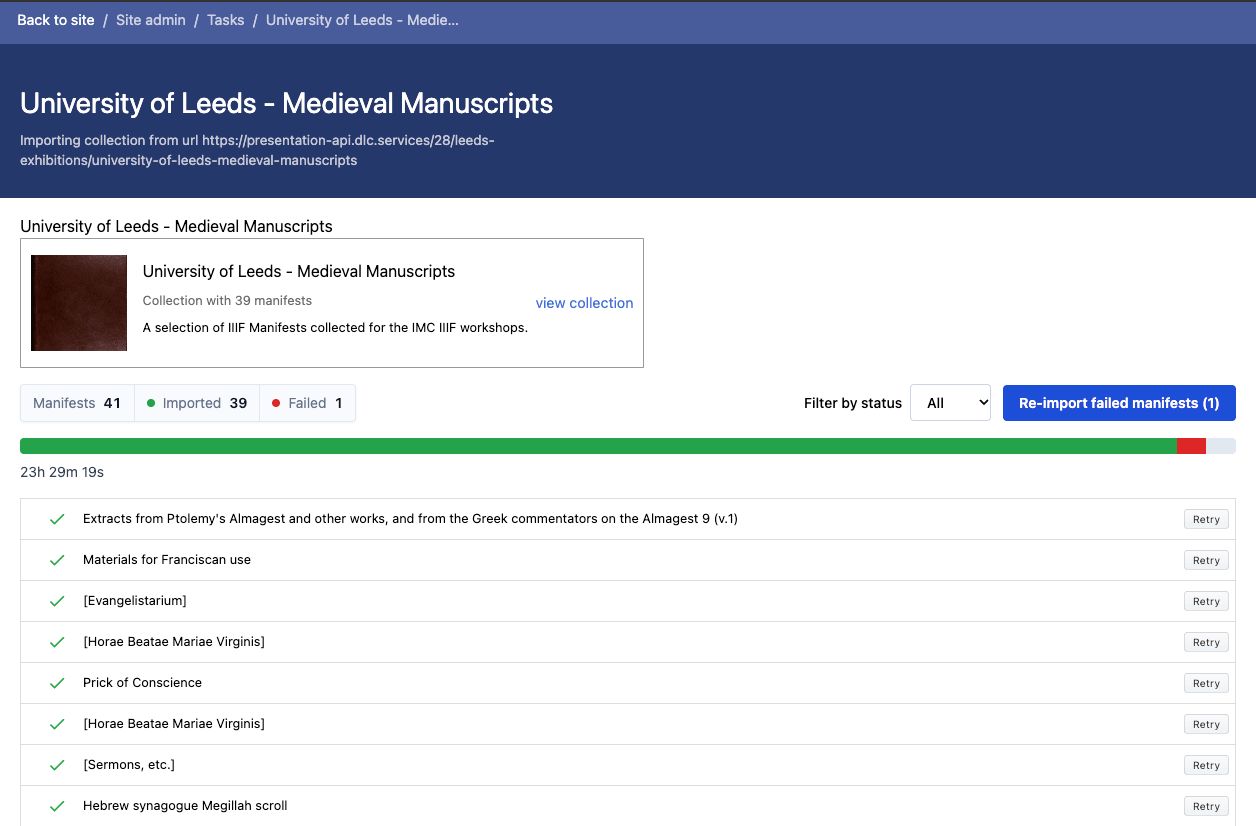Click the IMC IIIF workshops description text

click(335, 327)
